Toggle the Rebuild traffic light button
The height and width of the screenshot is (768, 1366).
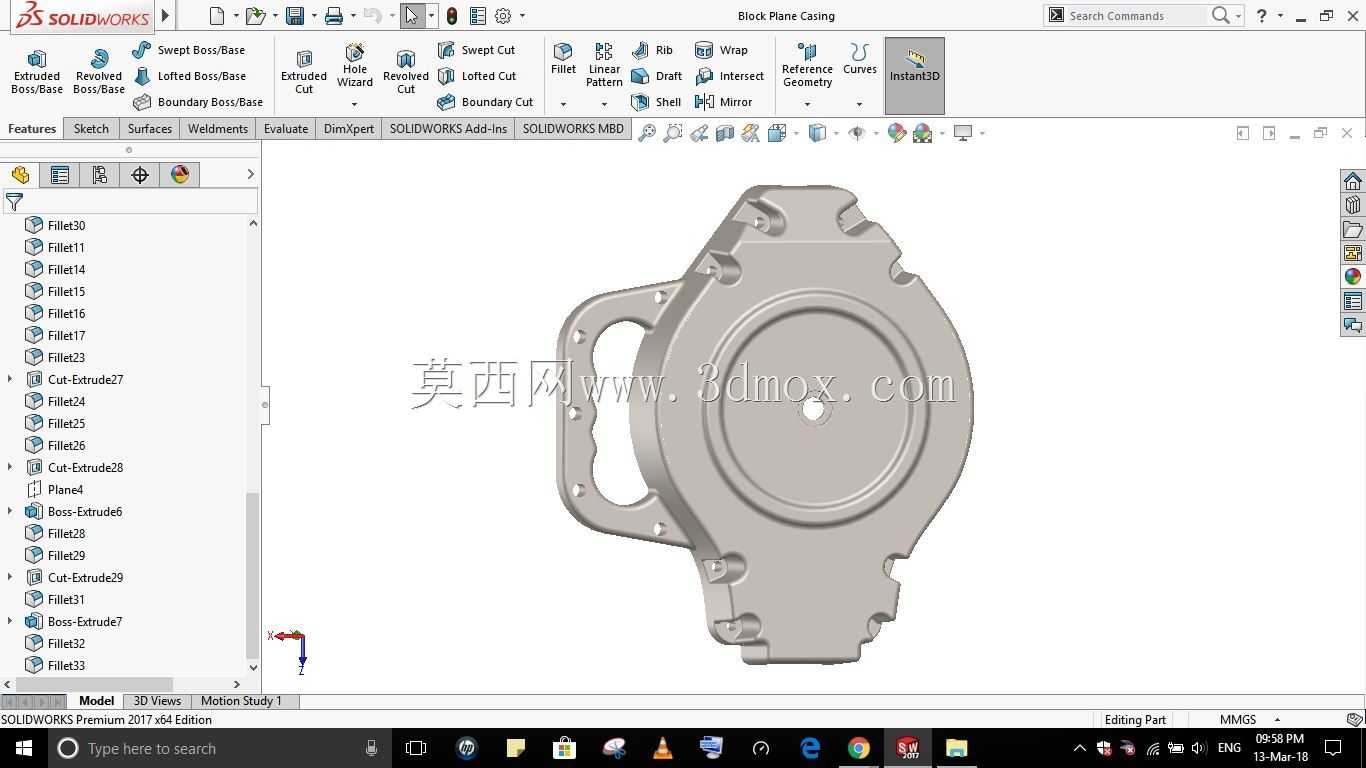(x=452, y=16)
